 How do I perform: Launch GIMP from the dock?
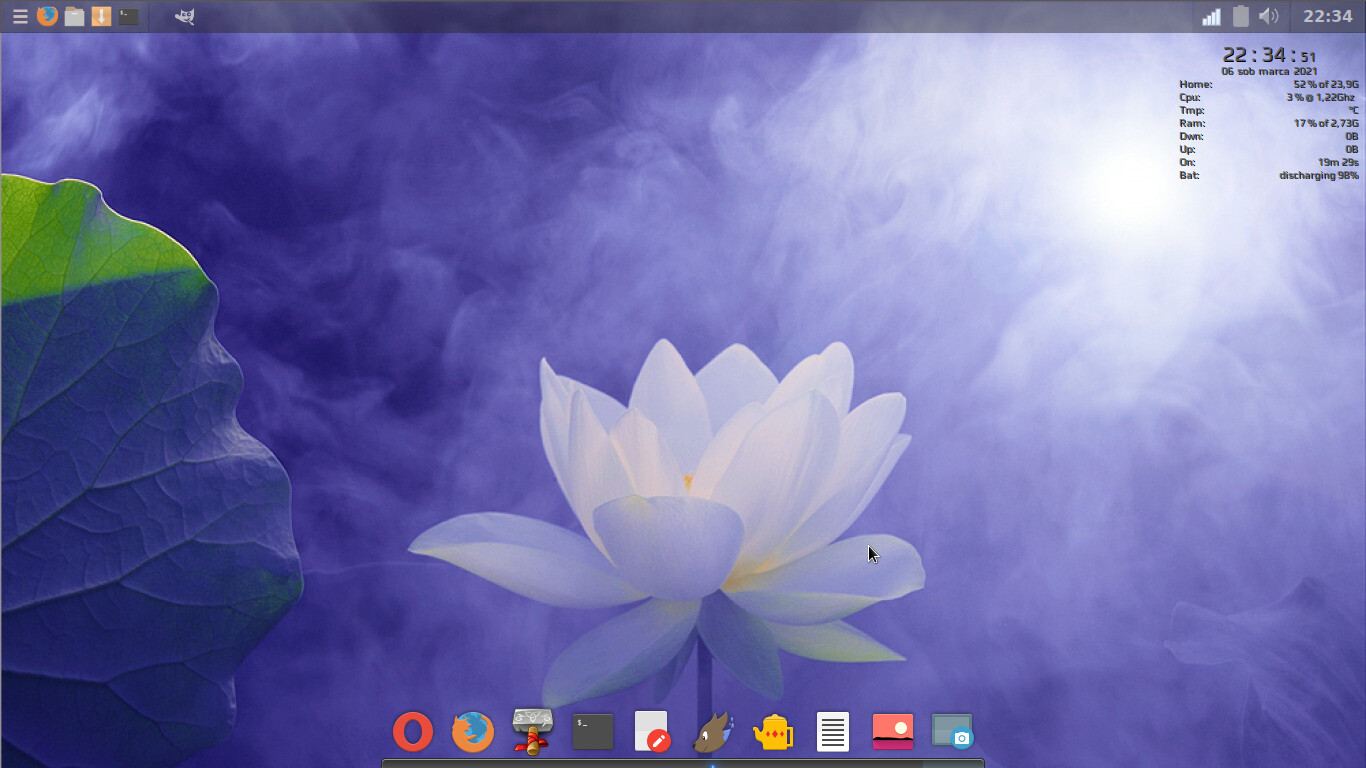coord(713,732)
